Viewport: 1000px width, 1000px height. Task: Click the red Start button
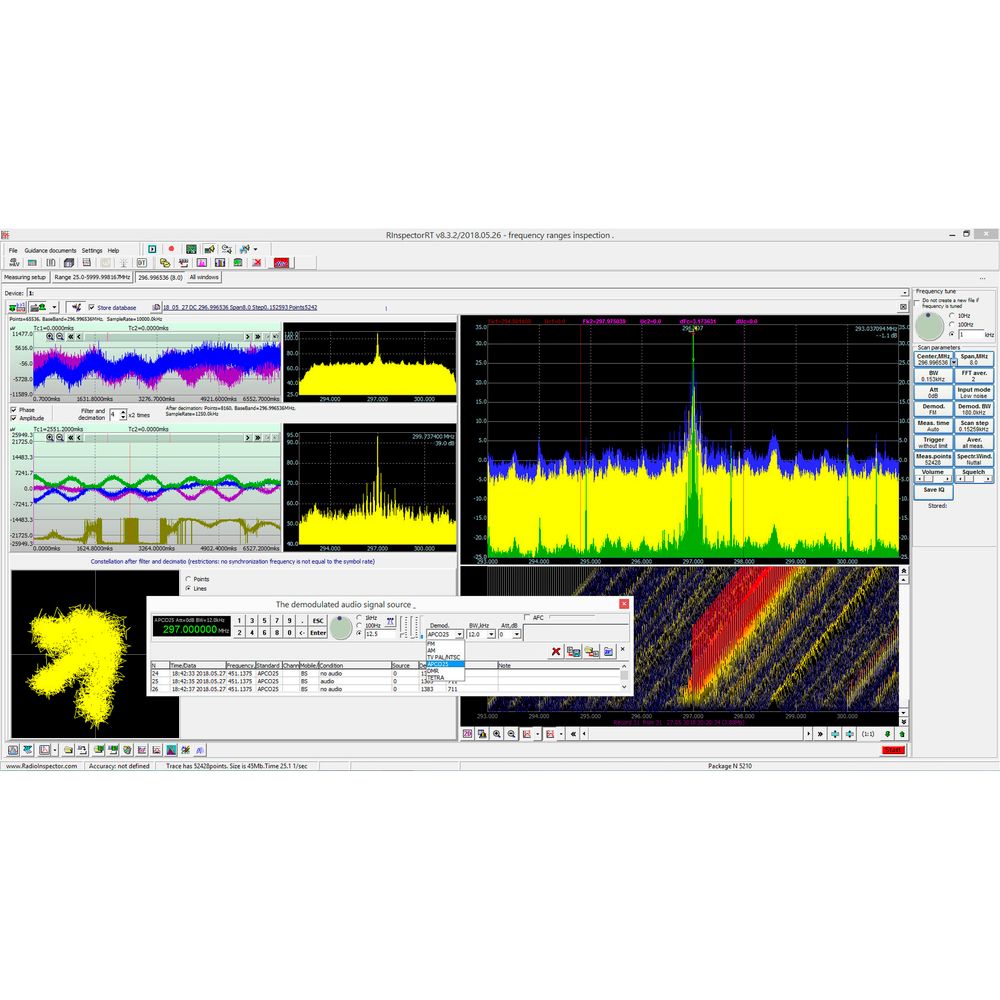[893, 750]
